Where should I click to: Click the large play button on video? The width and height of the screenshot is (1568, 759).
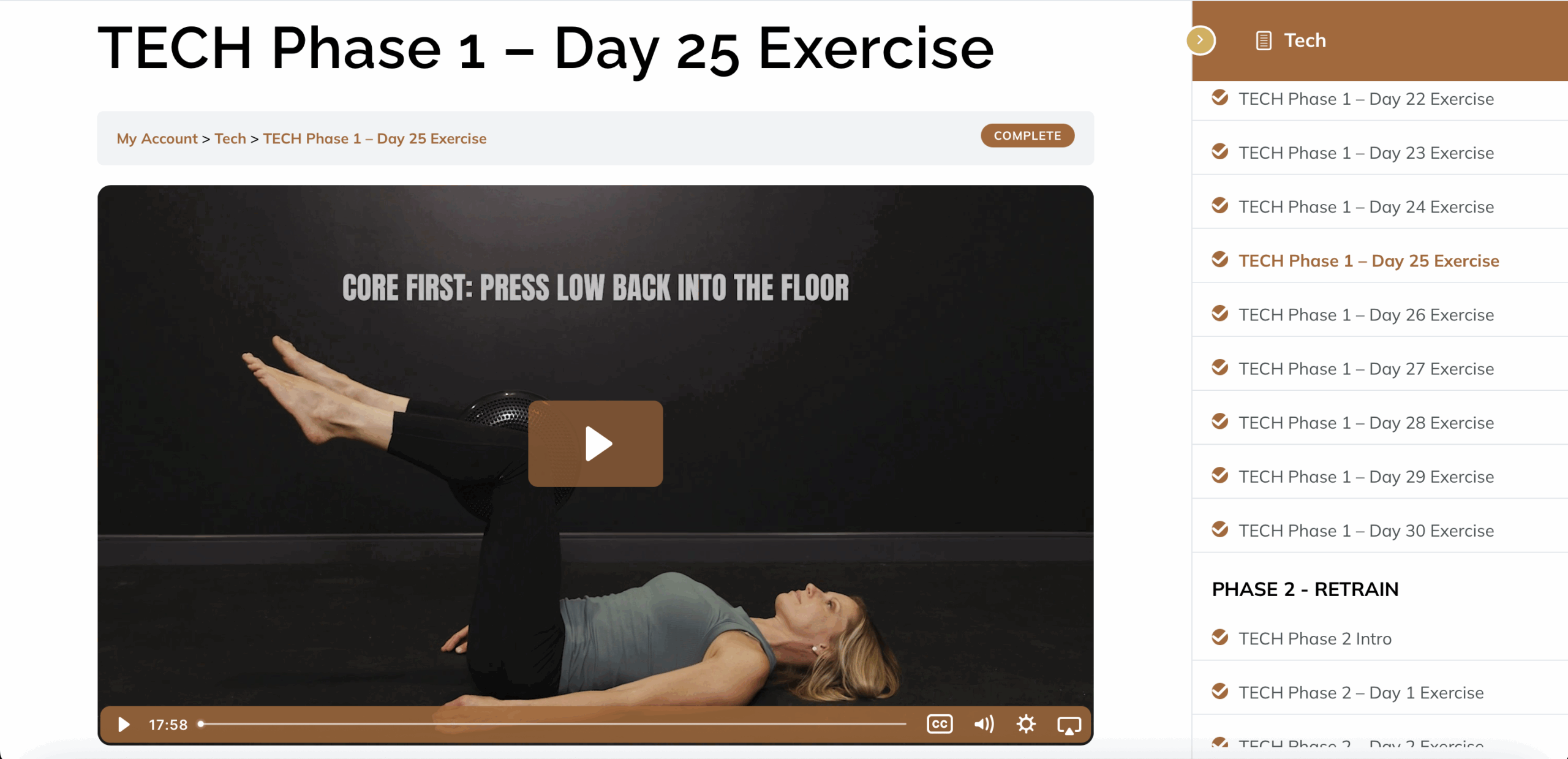pos(595,444)
